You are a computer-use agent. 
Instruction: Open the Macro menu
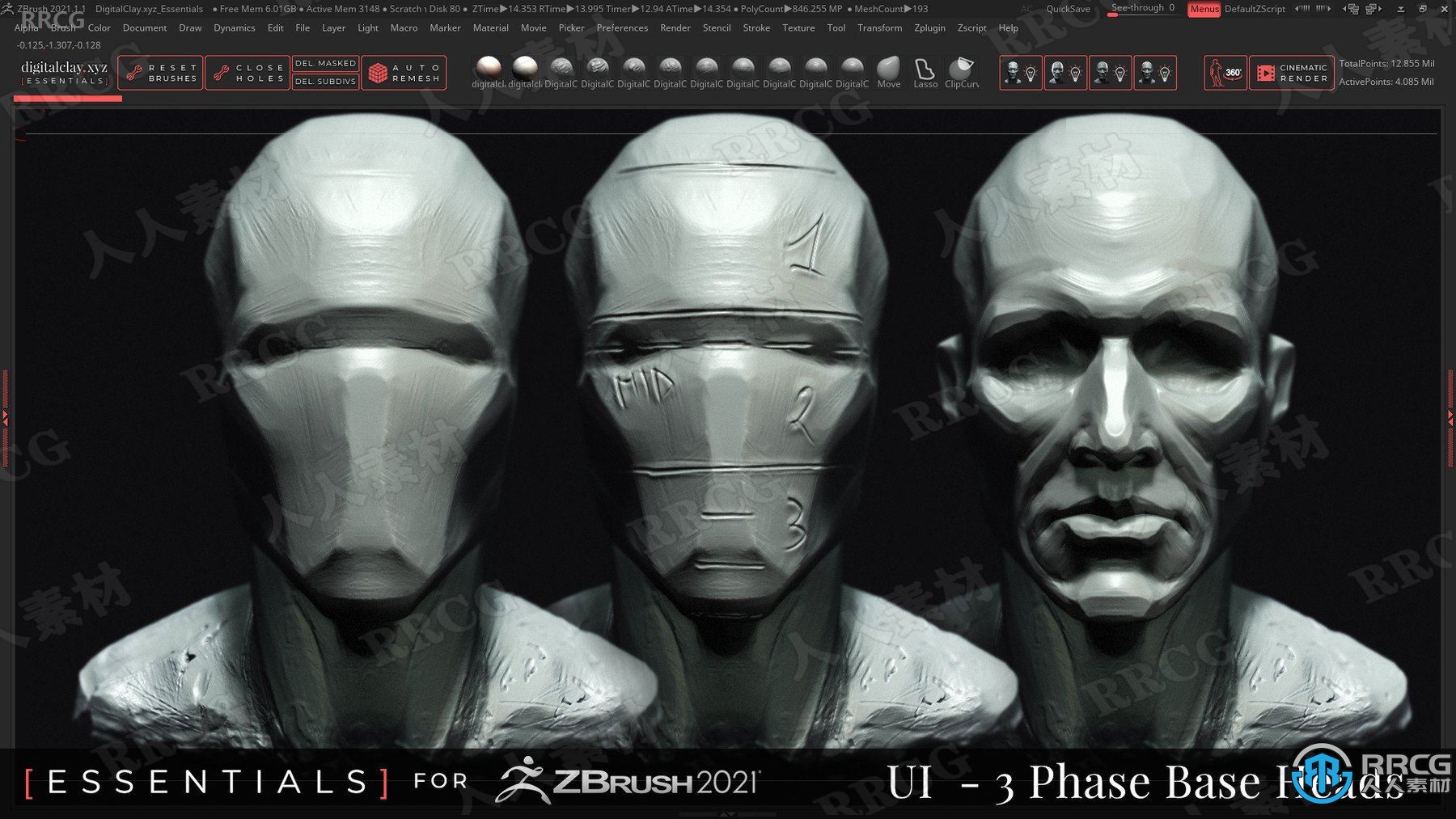tap(404, 27)
